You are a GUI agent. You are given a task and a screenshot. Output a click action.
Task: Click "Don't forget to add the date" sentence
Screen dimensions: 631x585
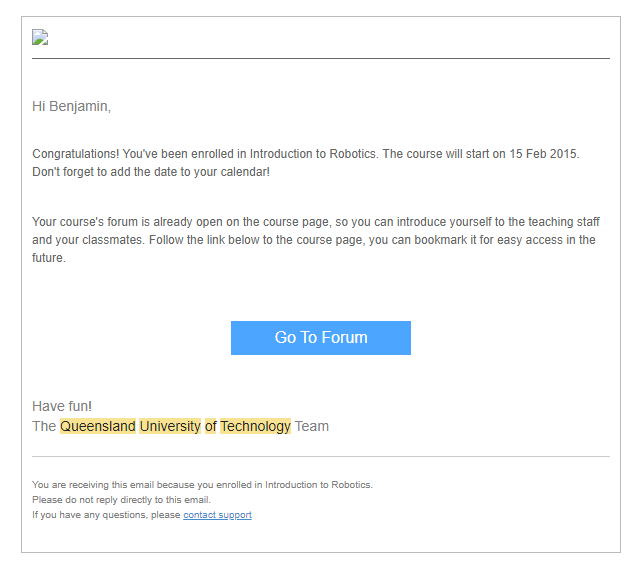pos(150,172)
